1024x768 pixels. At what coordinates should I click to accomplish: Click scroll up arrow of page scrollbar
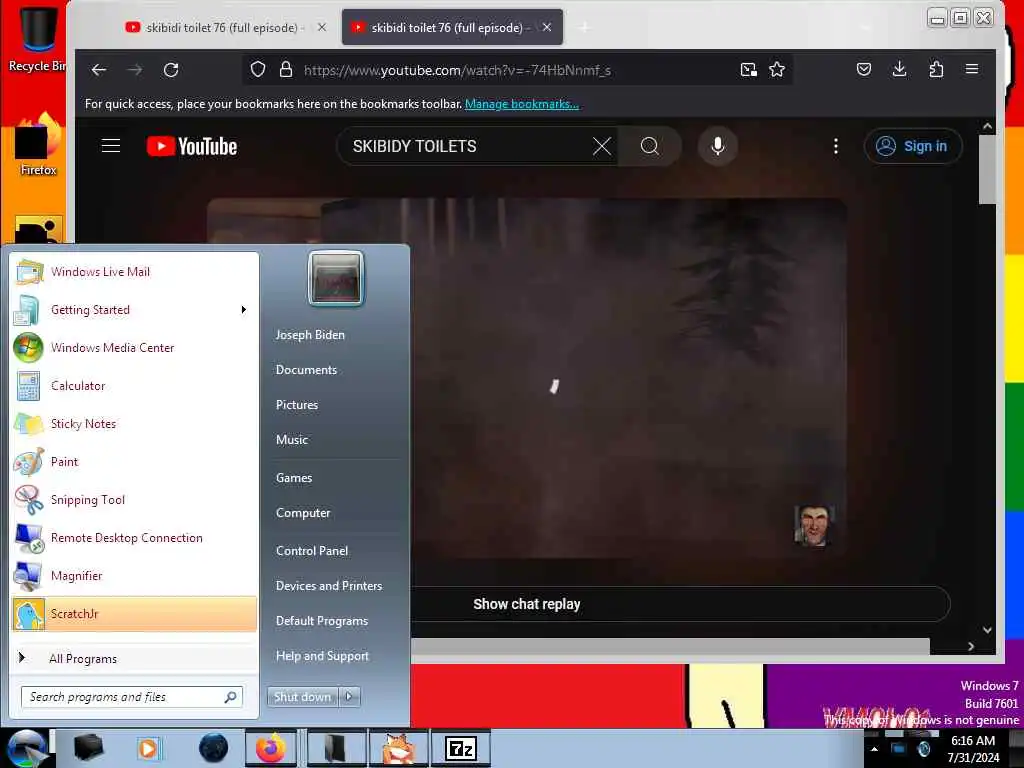click(x=987, y=126)
